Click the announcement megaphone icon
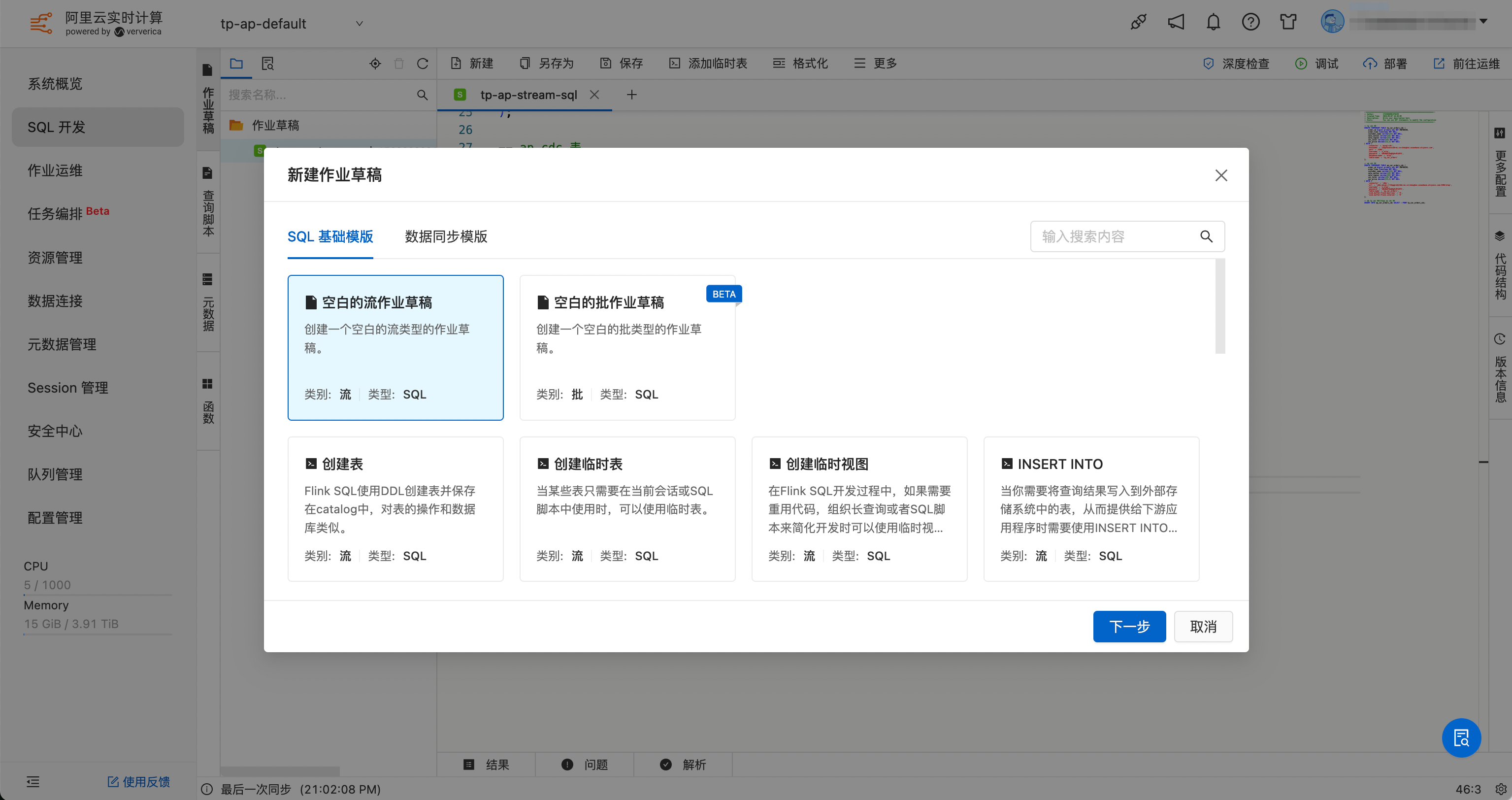The width and height of the screenshot is (1512, 800). (1176, 22)
